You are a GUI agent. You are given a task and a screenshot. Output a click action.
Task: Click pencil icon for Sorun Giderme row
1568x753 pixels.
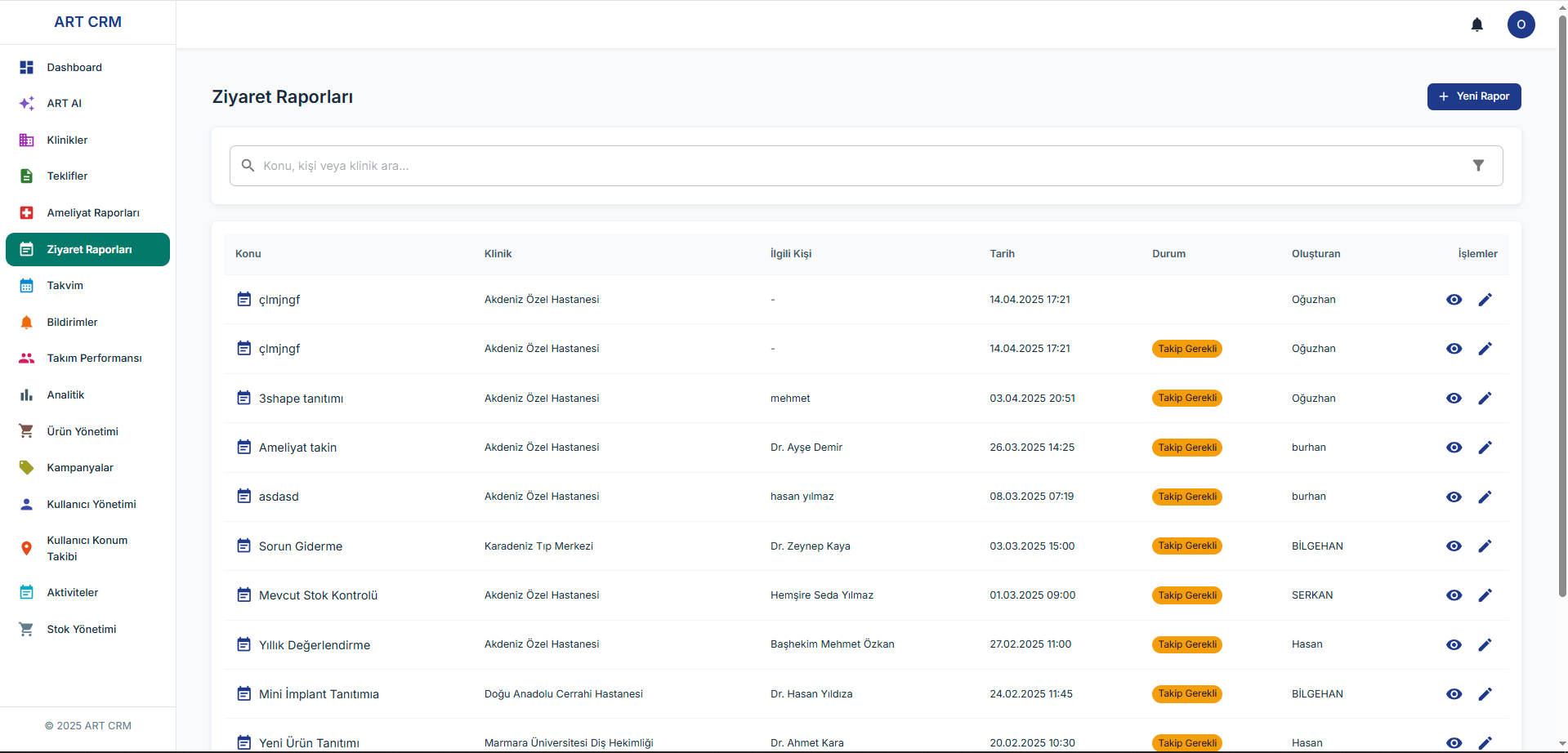pyautogui.click(x=1485, y=546)
